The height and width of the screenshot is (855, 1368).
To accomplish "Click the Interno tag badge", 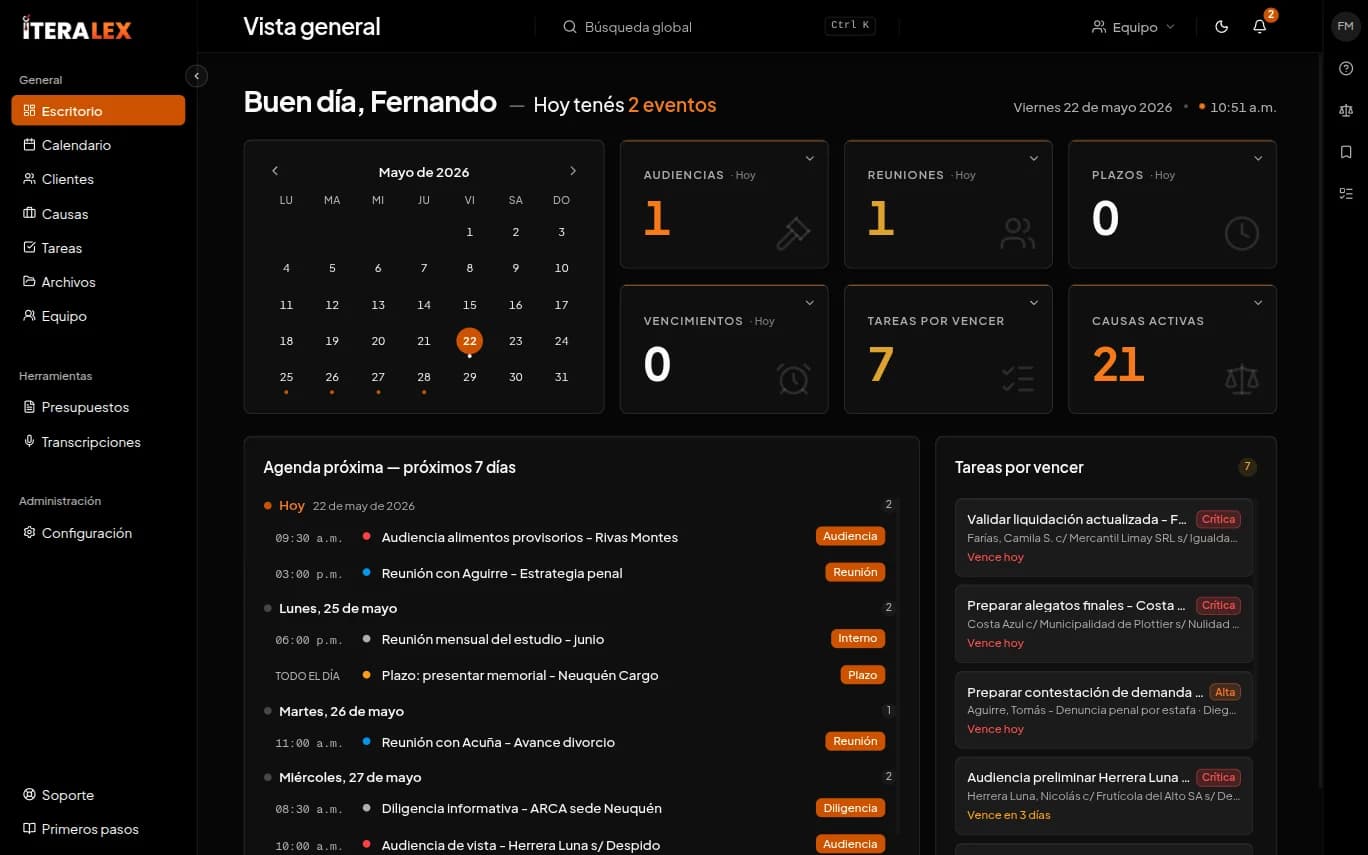I will coord(857,638).
